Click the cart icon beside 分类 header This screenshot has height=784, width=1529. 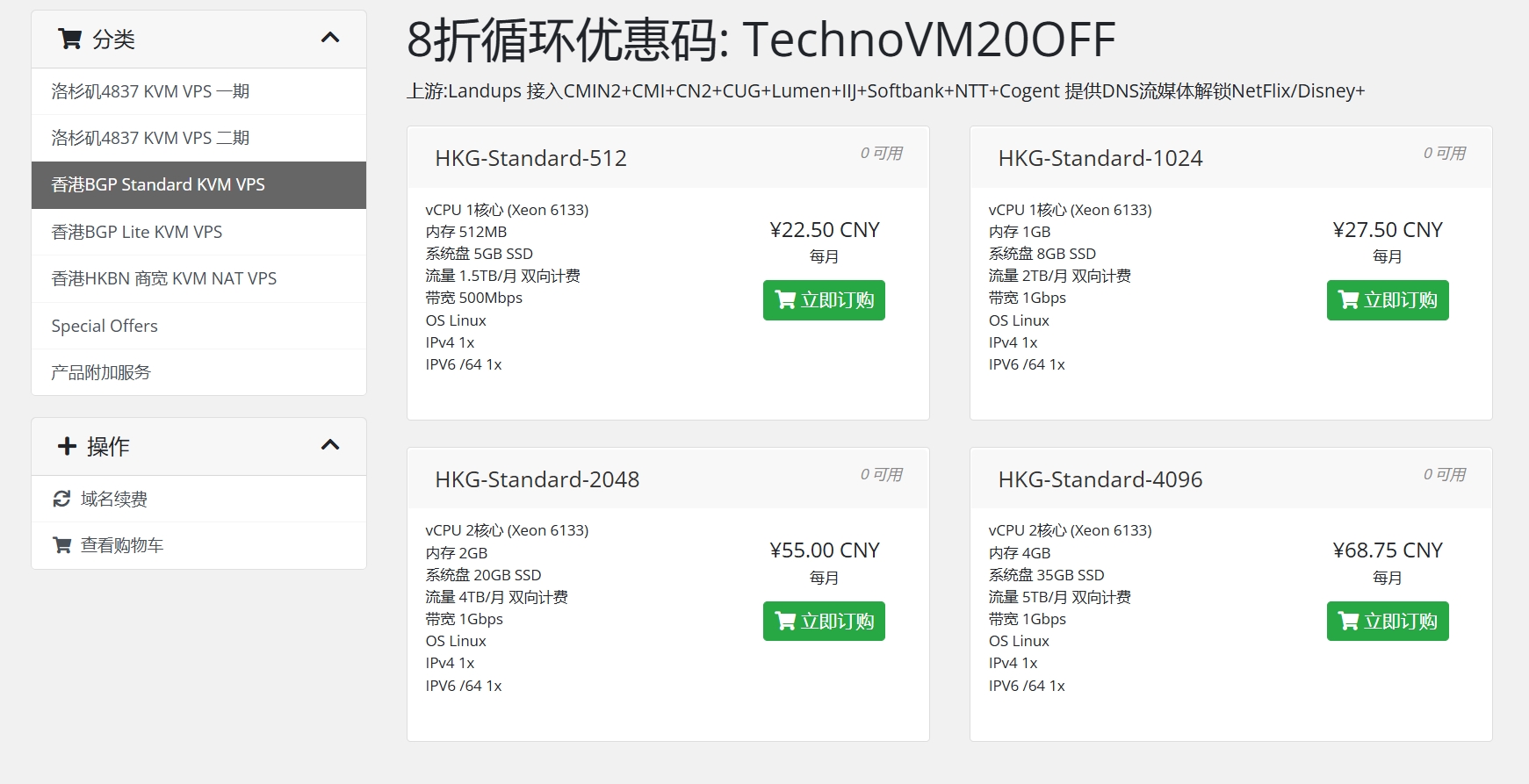69,39
